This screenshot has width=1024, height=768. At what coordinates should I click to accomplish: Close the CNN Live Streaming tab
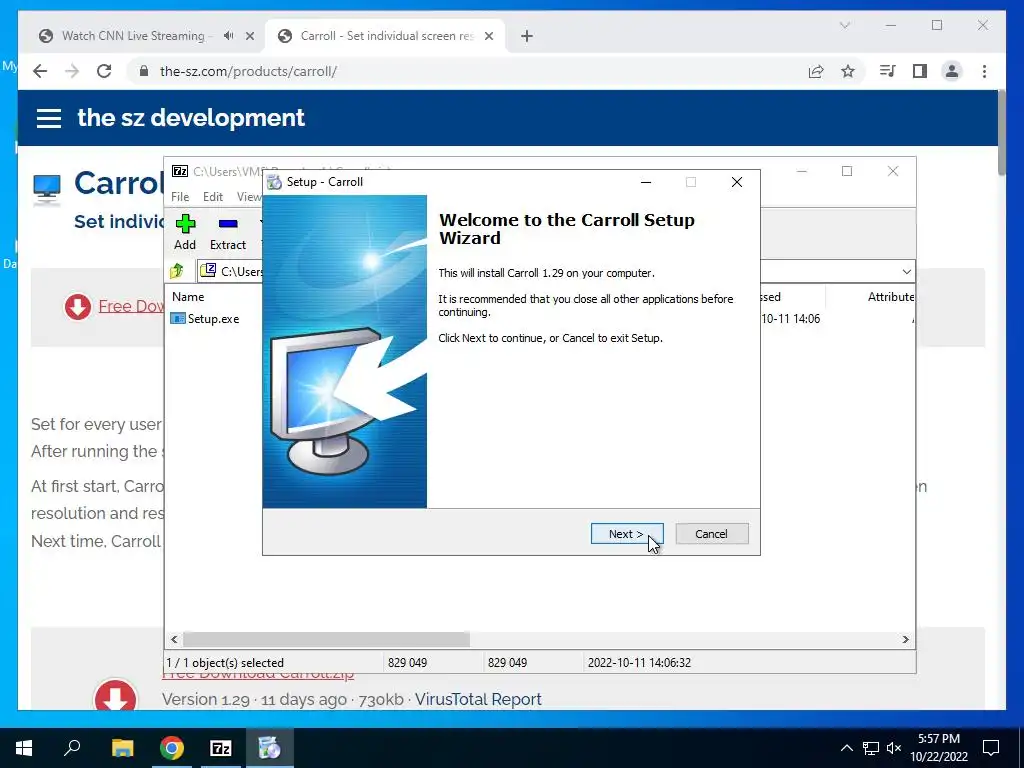click(249, 36)
